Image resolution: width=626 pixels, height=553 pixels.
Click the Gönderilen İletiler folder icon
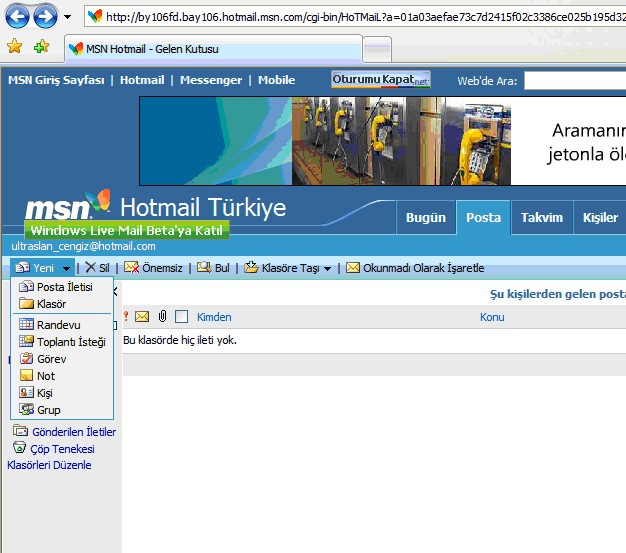click(20, 431)
